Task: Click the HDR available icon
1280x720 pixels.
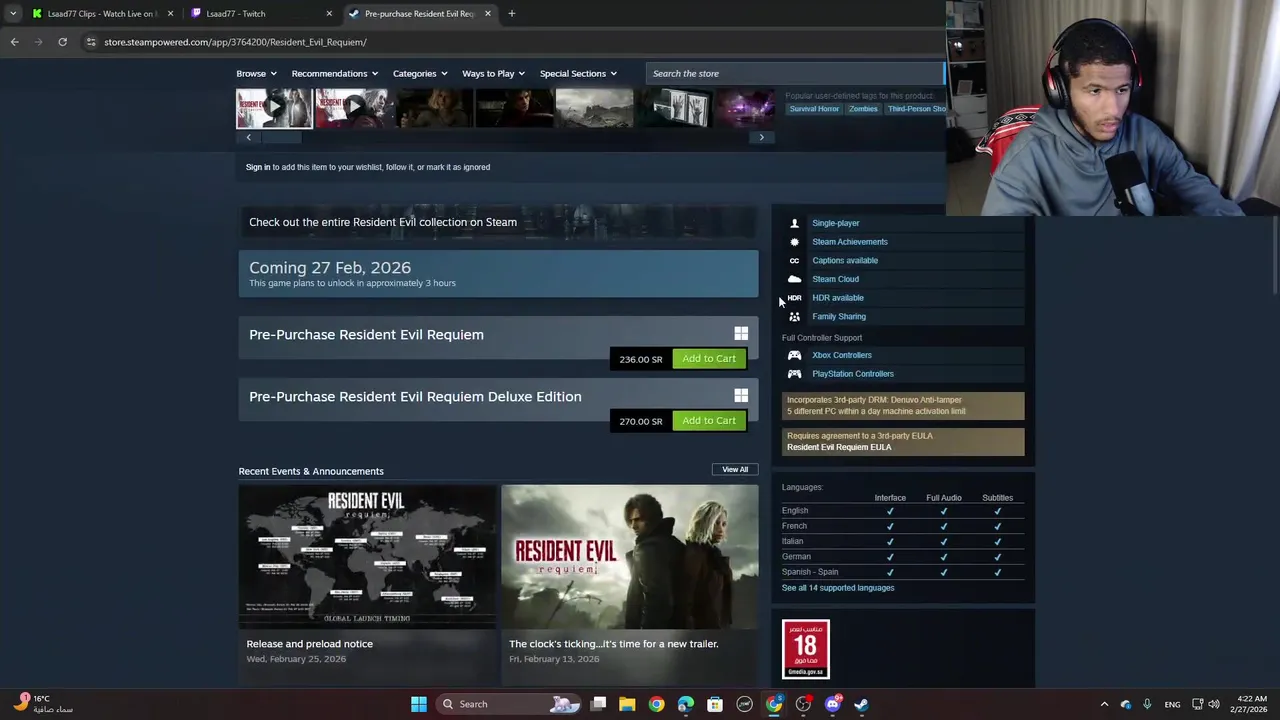Action: click(794, 297)
